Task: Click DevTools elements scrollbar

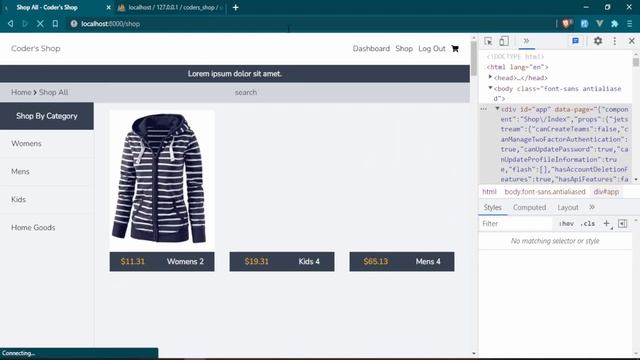Action: pos(636,62)
